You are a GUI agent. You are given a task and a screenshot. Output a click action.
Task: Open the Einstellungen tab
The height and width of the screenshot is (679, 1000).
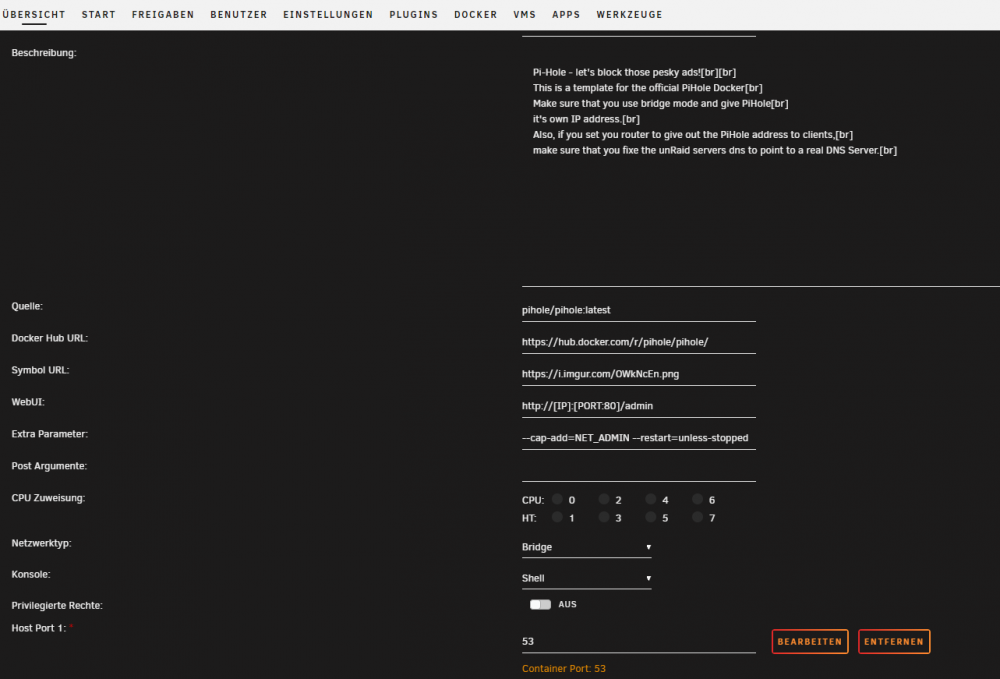point(328,14)
